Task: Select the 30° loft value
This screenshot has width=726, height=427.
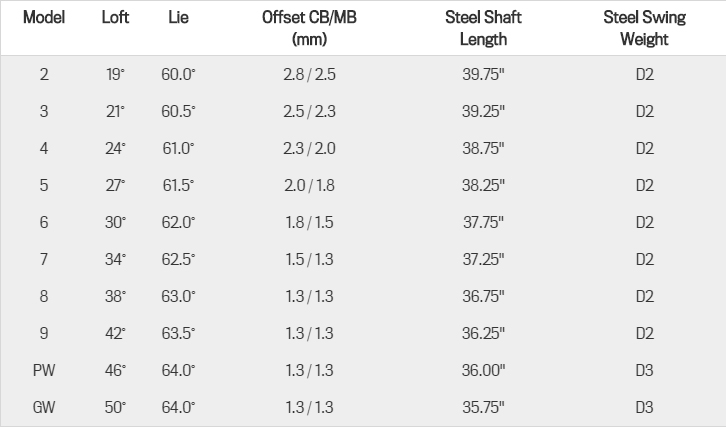Action: [115, 222]
